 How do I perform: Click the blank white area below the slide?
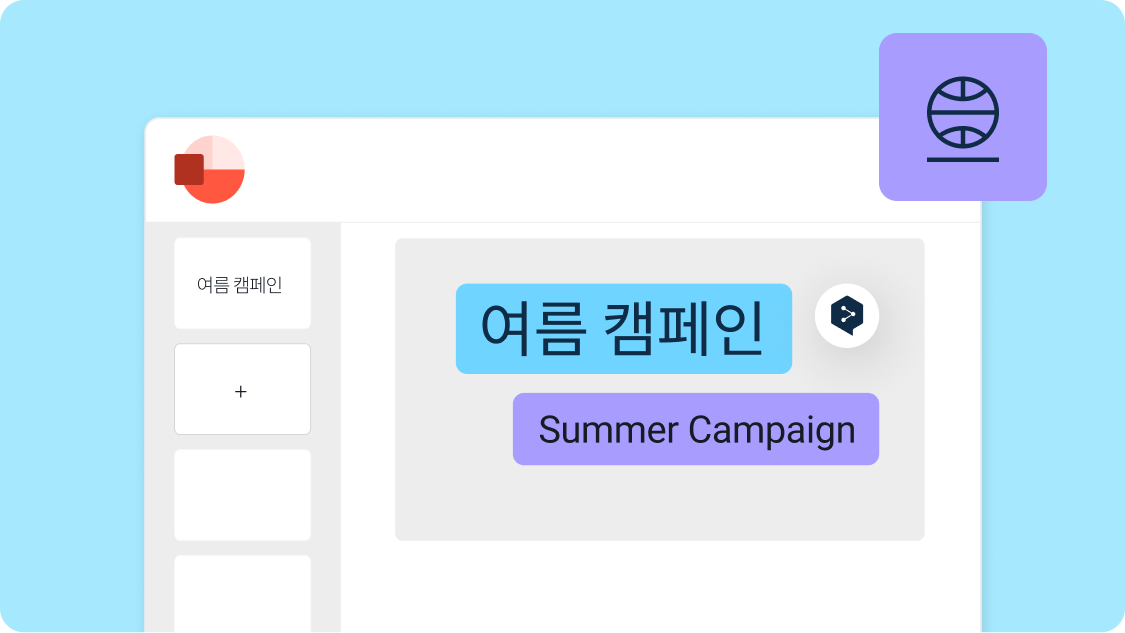[660, 588]
